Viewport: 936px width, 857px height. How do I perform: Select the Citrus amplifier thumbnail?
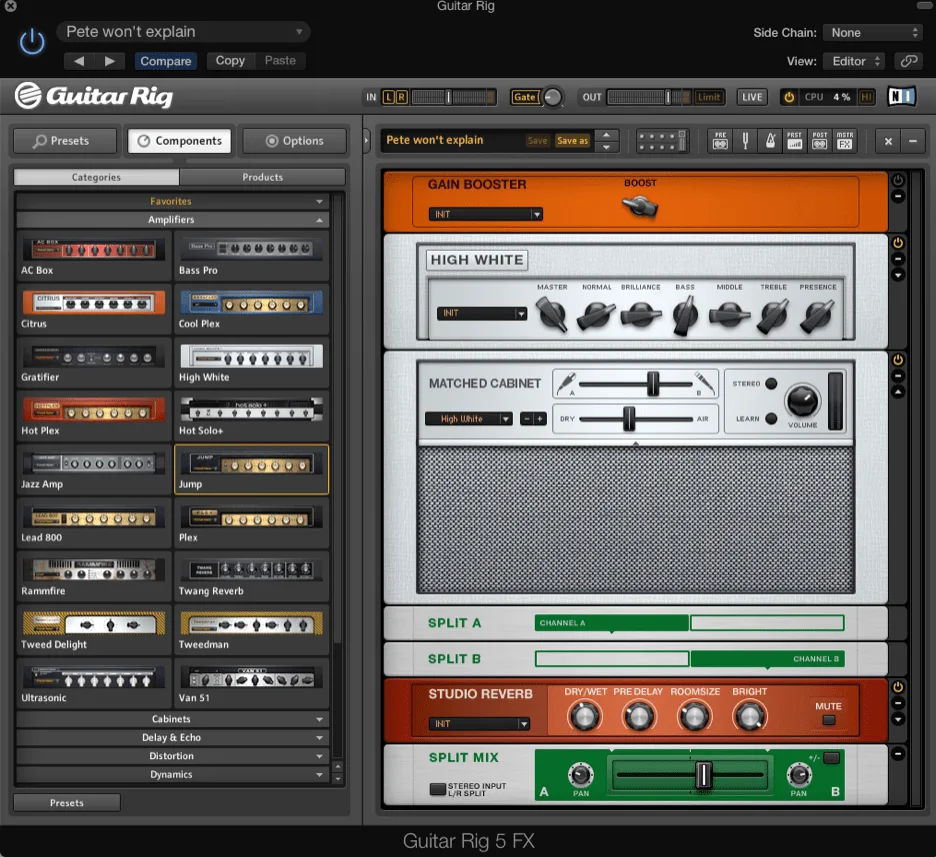point(94,303)
